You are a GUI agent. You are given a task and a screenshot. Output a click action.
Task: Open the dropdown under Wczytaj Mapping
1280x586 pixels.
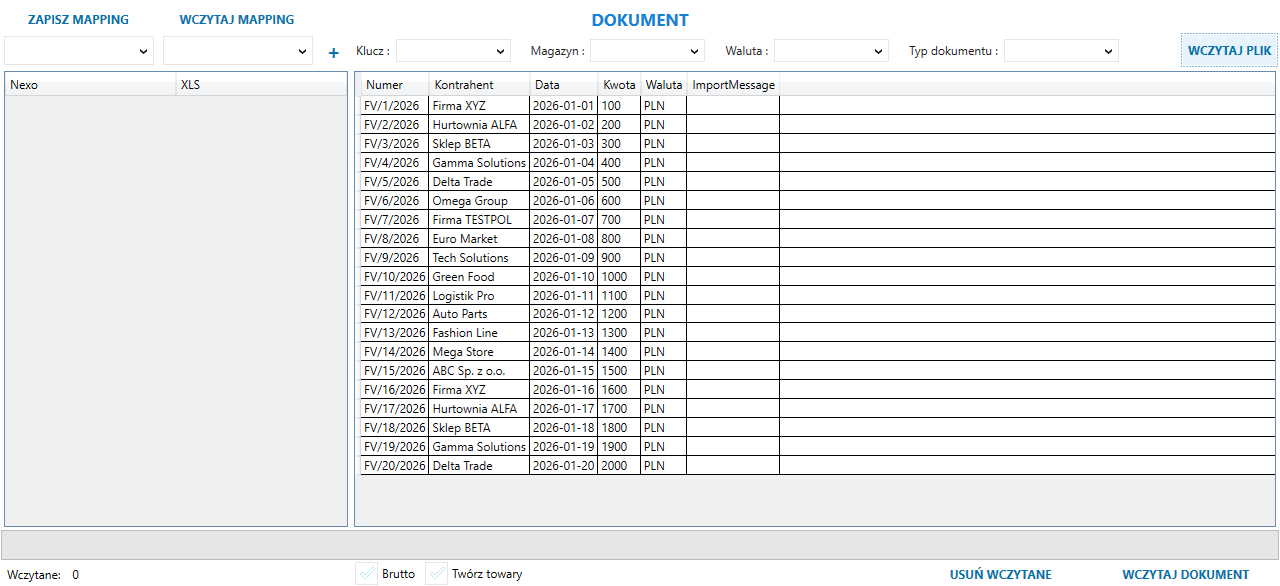click(238, 50)
